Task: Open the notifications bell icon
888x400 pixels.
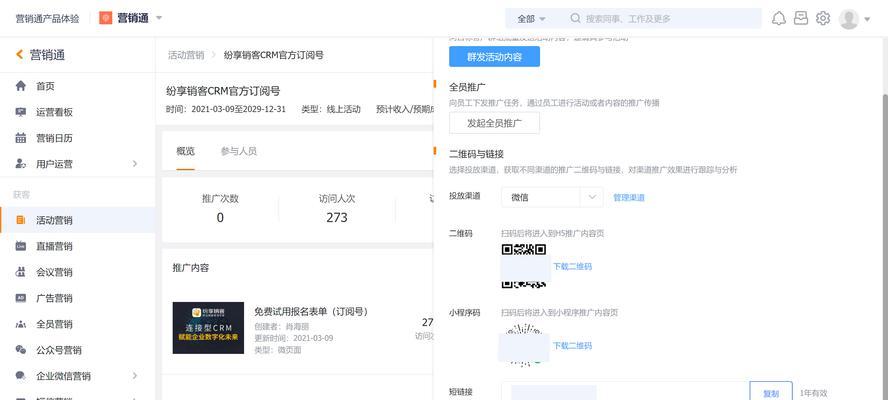Action: click(779, 19)
